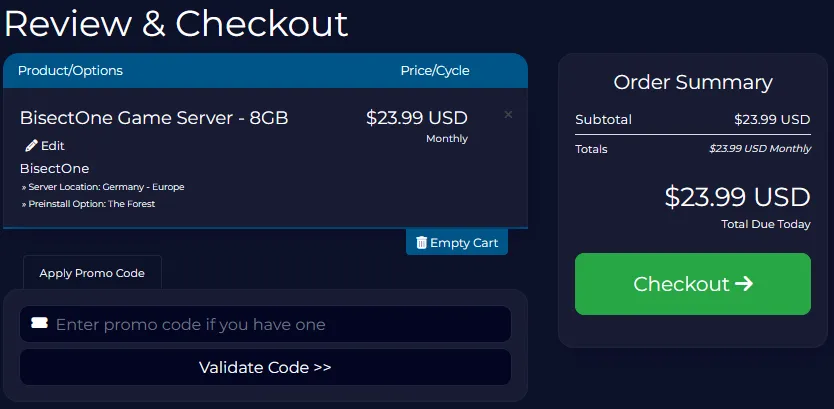Open the Apply Promo Code tab
Screen dimensions: 834x409
[92, 273]
